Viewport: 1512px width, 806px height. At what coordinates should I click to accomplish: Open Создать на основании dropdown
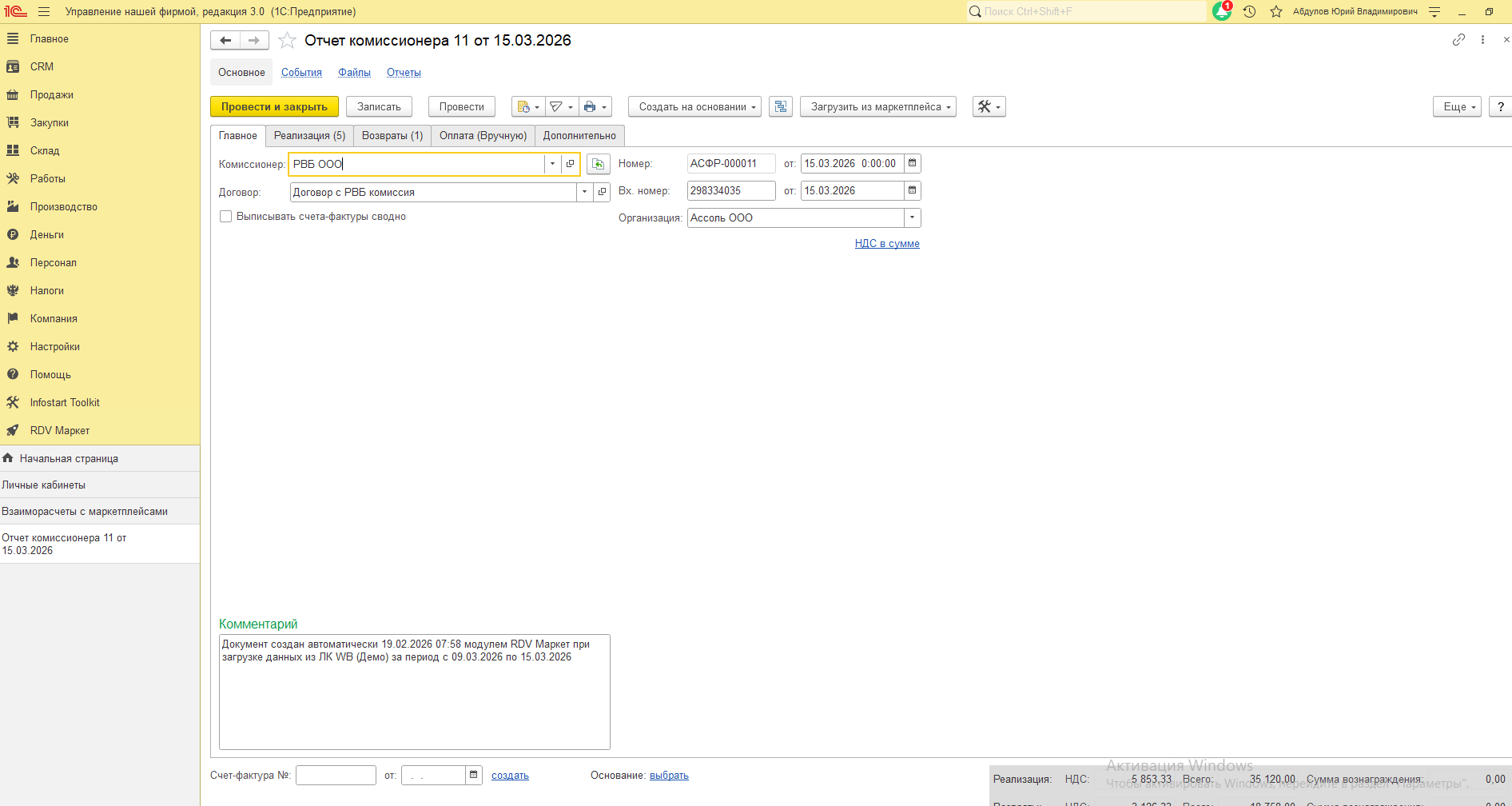point(694,106)
